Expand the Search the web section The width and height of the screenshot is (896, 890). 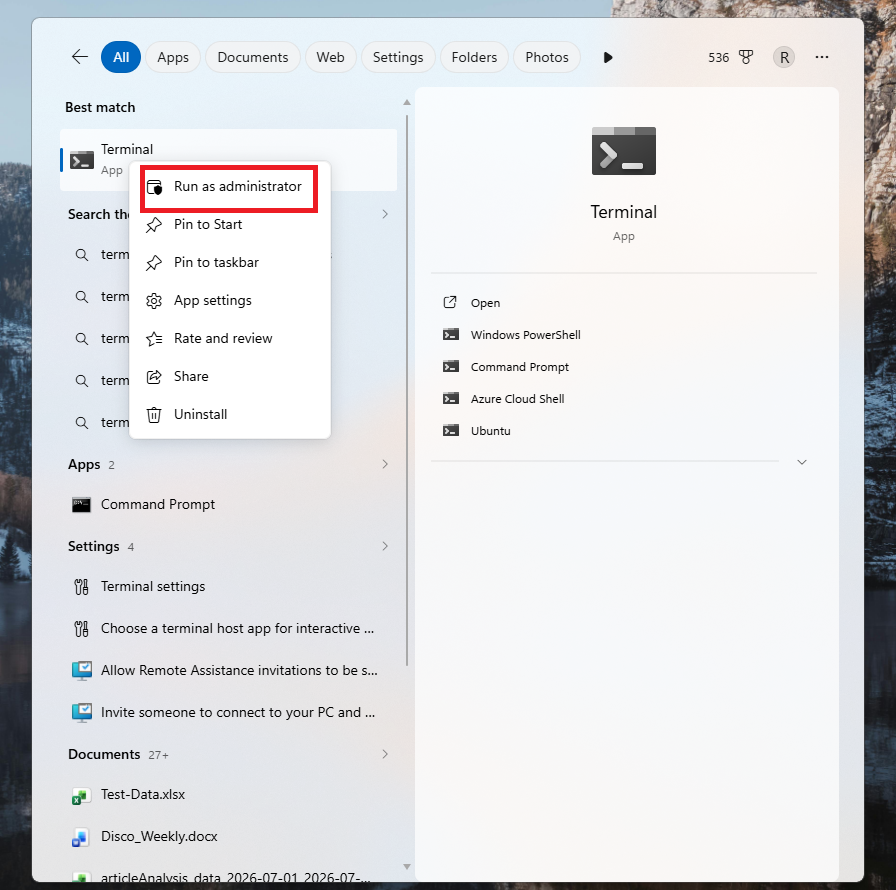pos(385,214)
